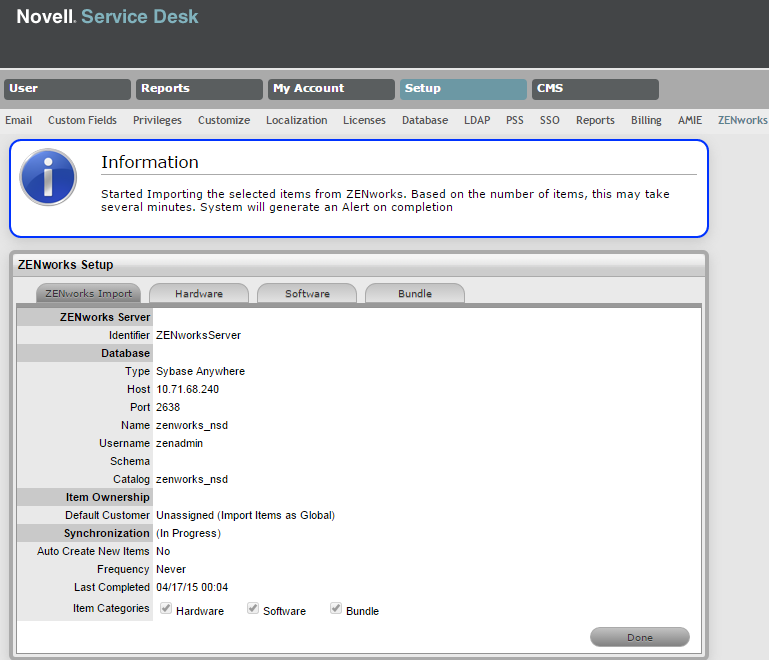This screenshot has height=660, width=769.
Task: Toggle the Bundle item category checkbox
Action: pyautogui.click(x=337, y=608)
